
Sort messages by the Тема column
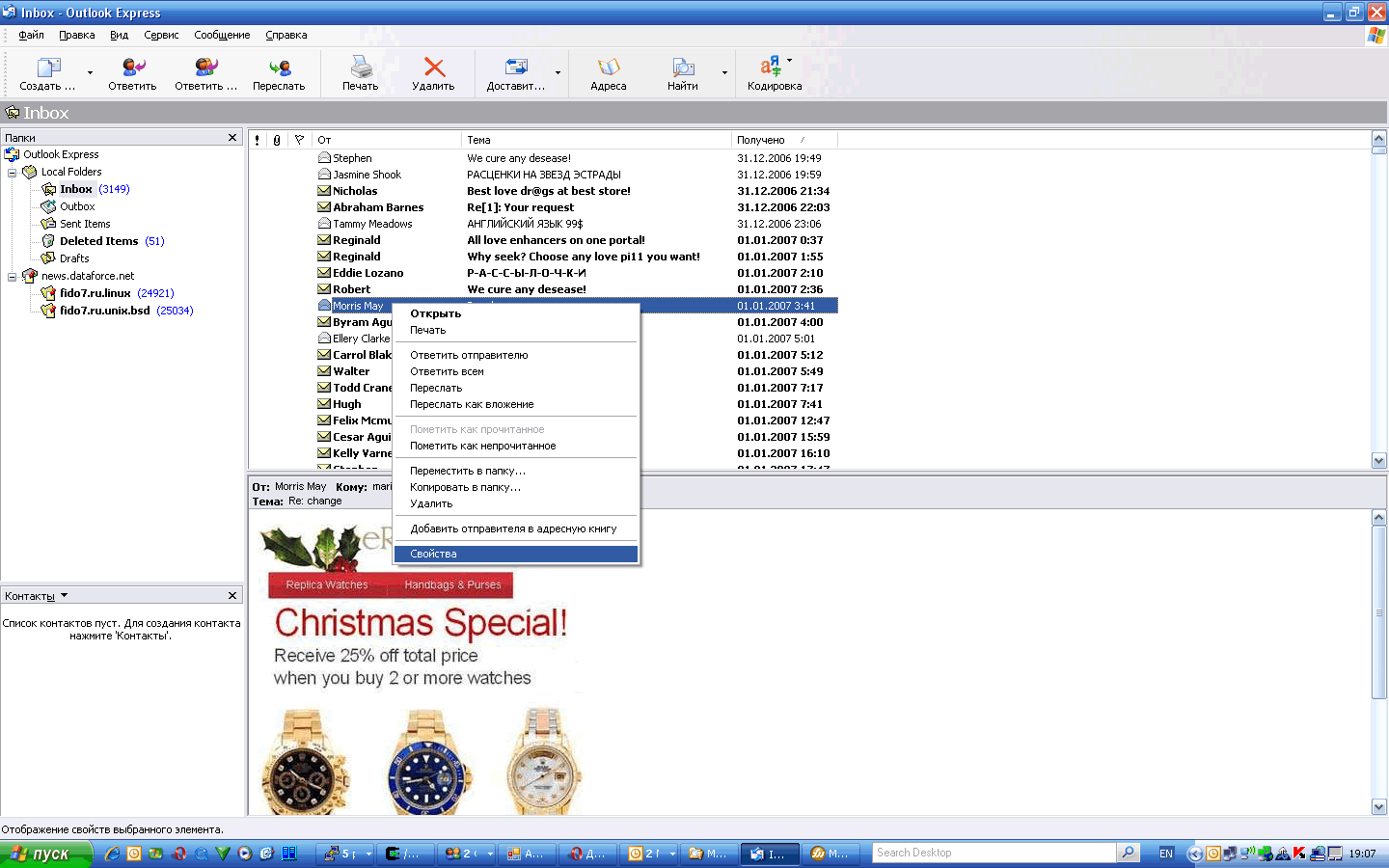click(x=596, y=140)
